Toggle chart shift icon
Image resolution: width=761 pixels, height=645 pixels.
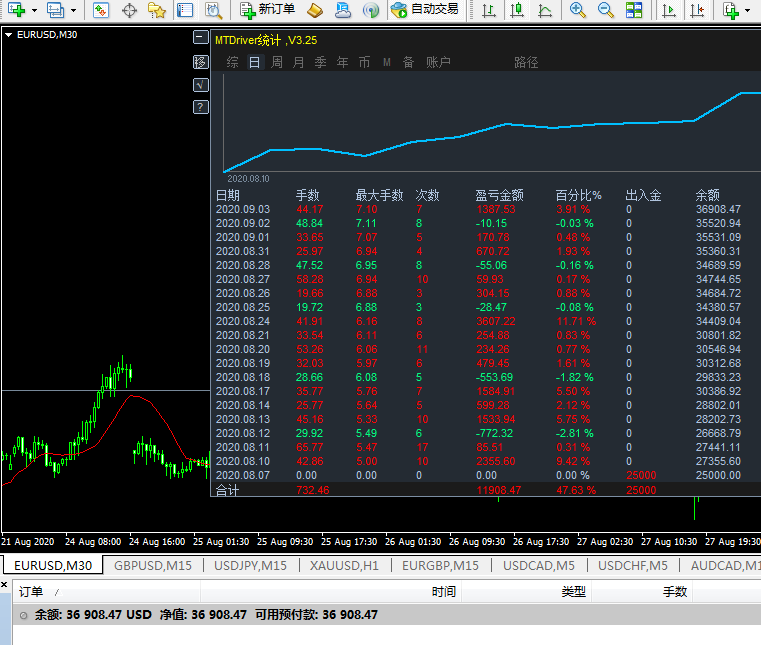697,10
